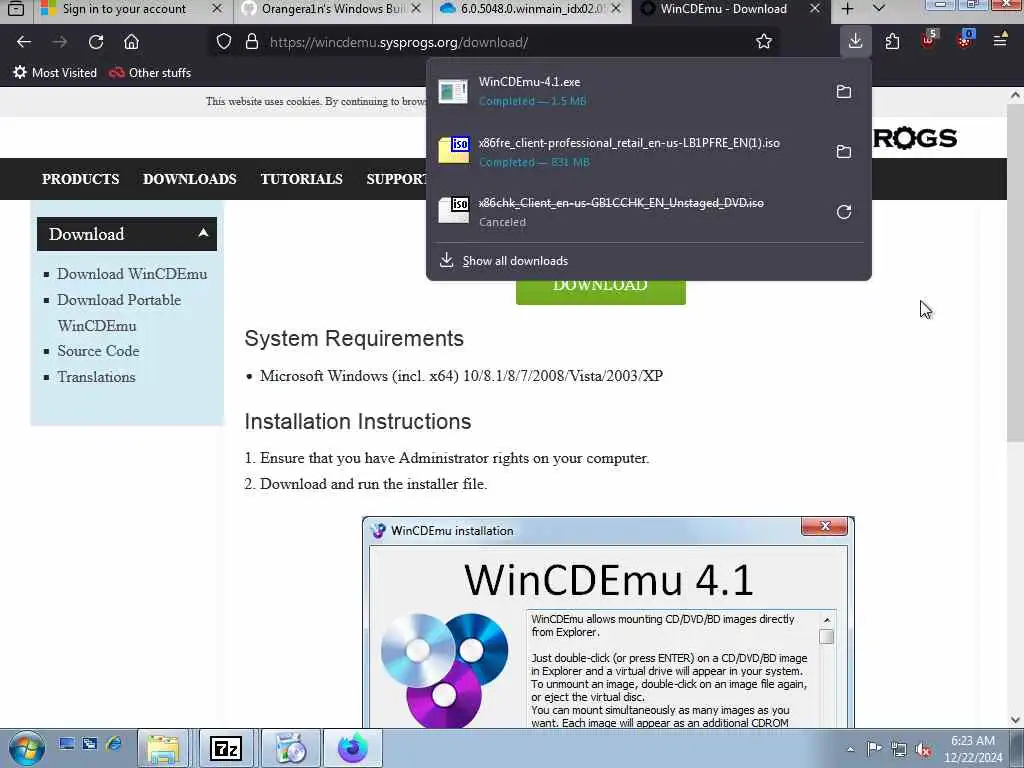The image size is (1024, 768).
Task: Close the Orangera1n's Windows Builds tab
Action: point(416,8)
